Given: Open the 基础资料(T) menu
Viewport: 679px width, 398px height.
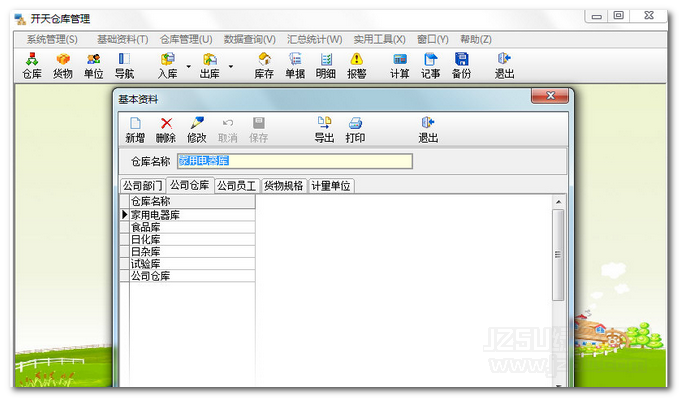Looking at the screenshot, I should pos(123,39).
